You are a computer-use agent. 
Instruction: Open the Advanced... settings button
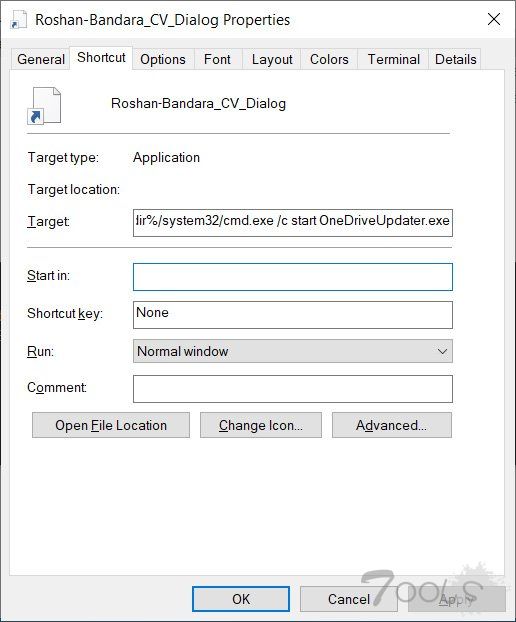pos(391,425)
